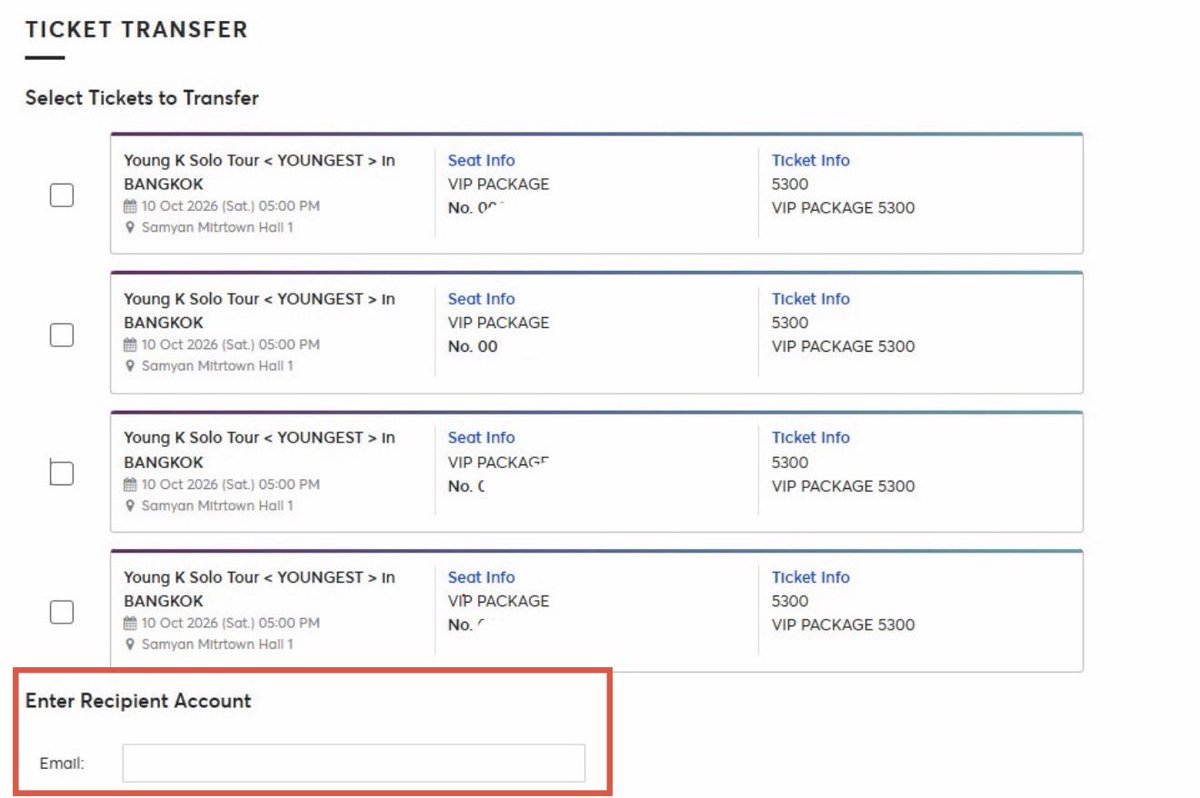Viewport: 1200px width, 798px height.
Task: Click the calendar icon in the third ticket card
Action: [x=130, y=484]
